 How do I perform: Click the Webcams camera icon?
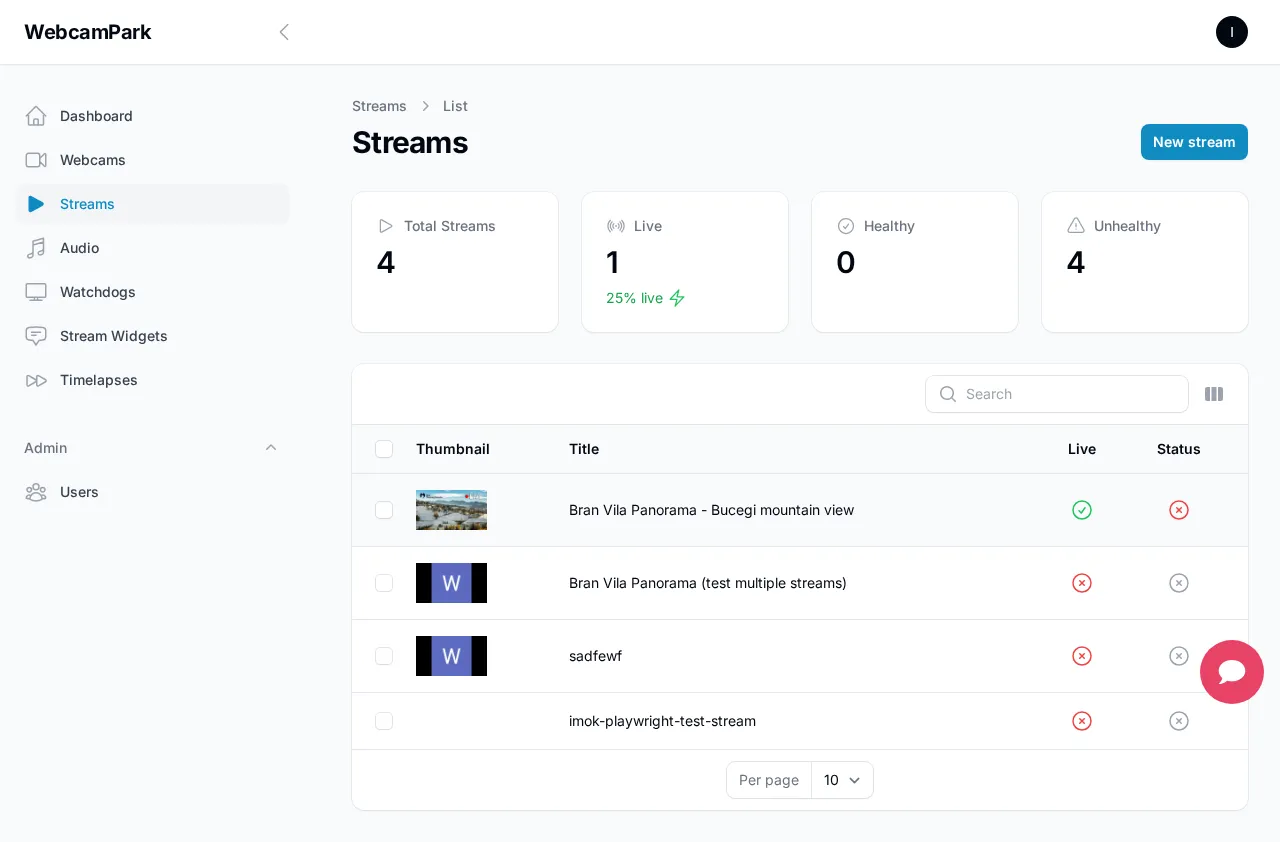coord(36,160)
